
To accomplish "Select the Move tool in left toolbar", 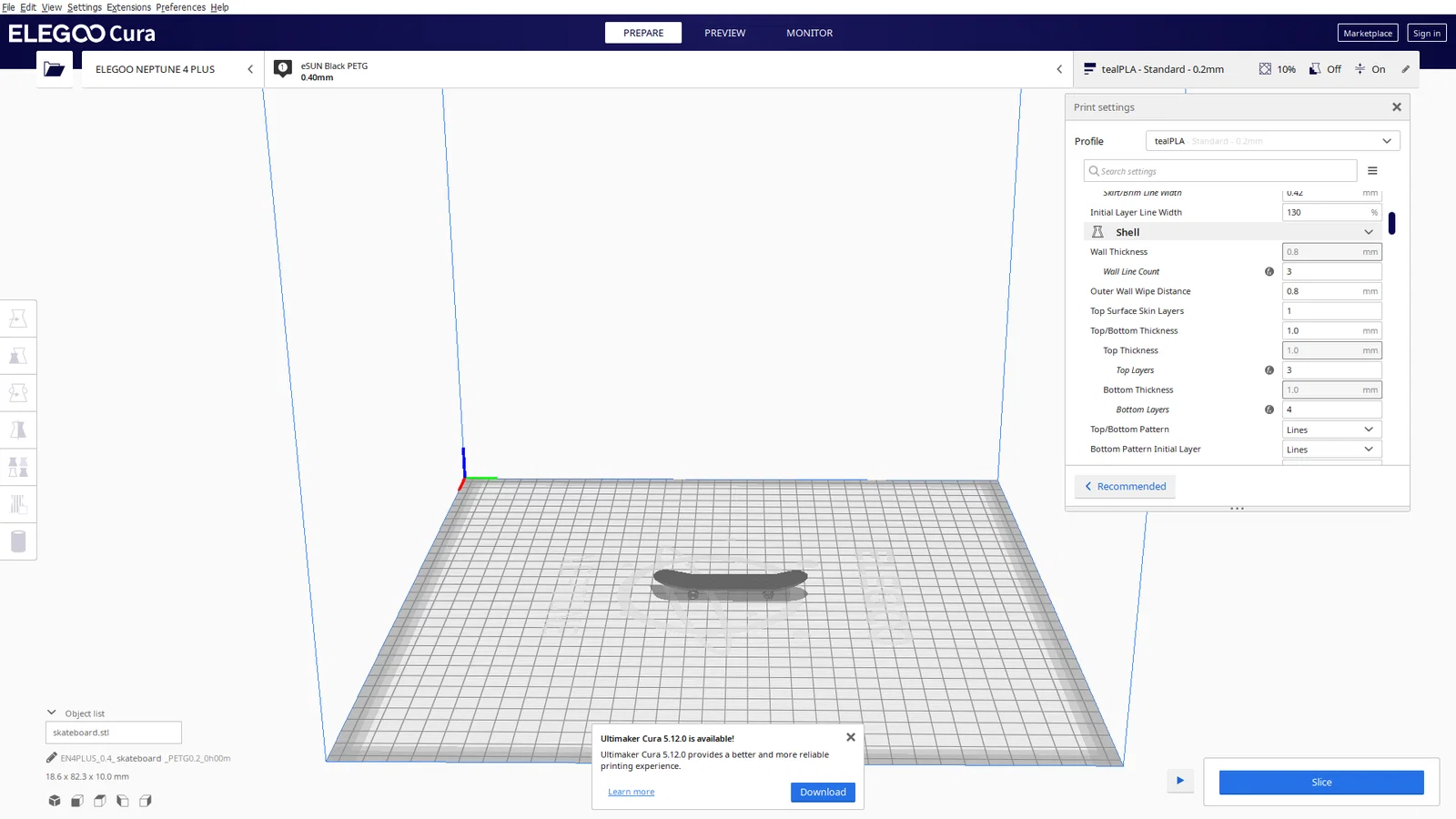I will (18, 318).
